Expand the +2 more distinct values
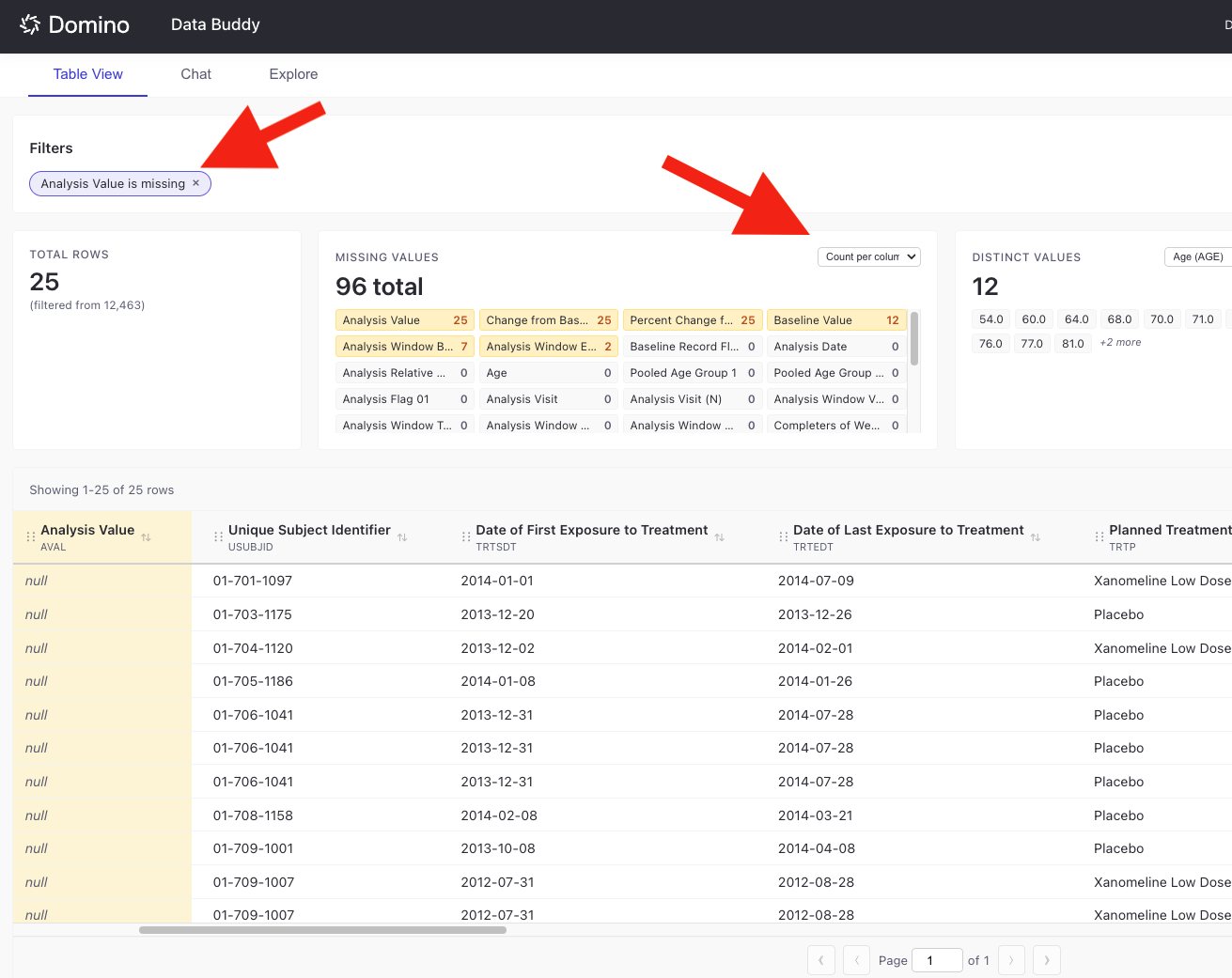 click(x=1120, y=343)
